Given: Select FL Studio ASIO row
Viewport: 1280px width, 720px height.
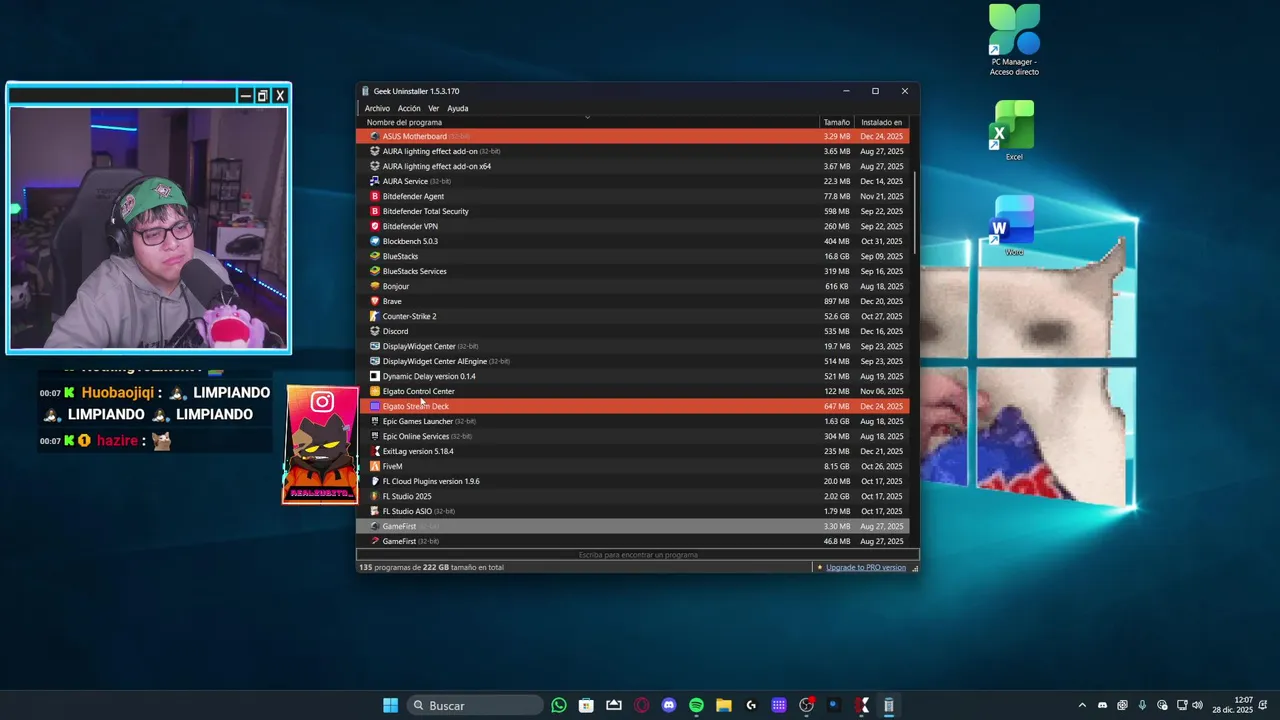Looking at the screenshot, I should [633, 511].
